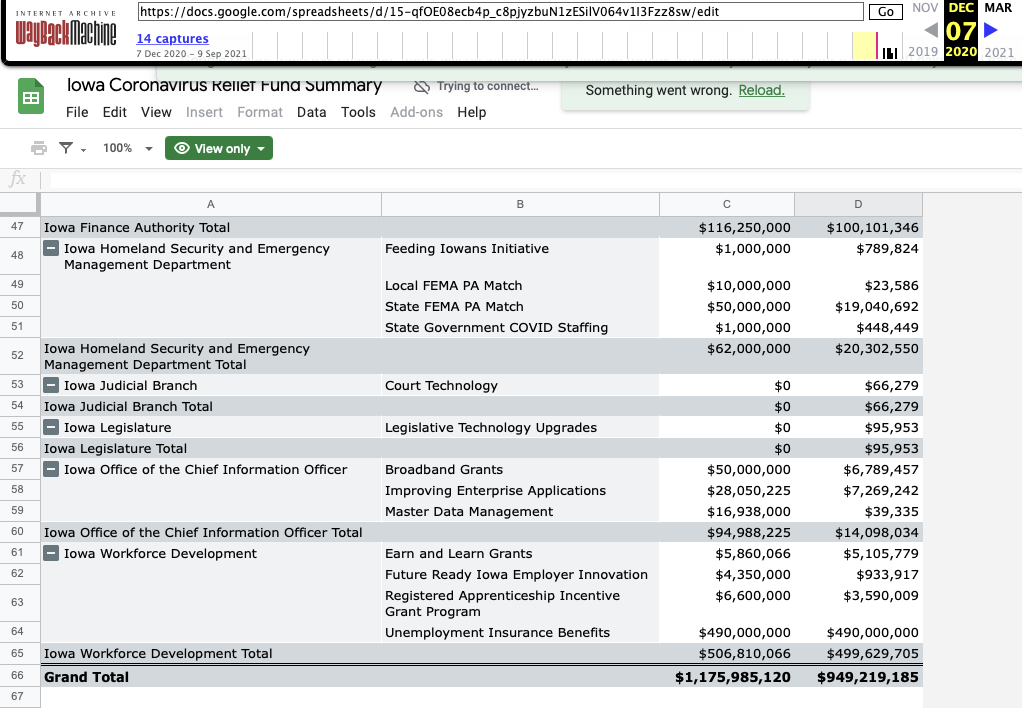Select the $116,250,000 cell
The image size is (1022, 708).
coord(727,228)
